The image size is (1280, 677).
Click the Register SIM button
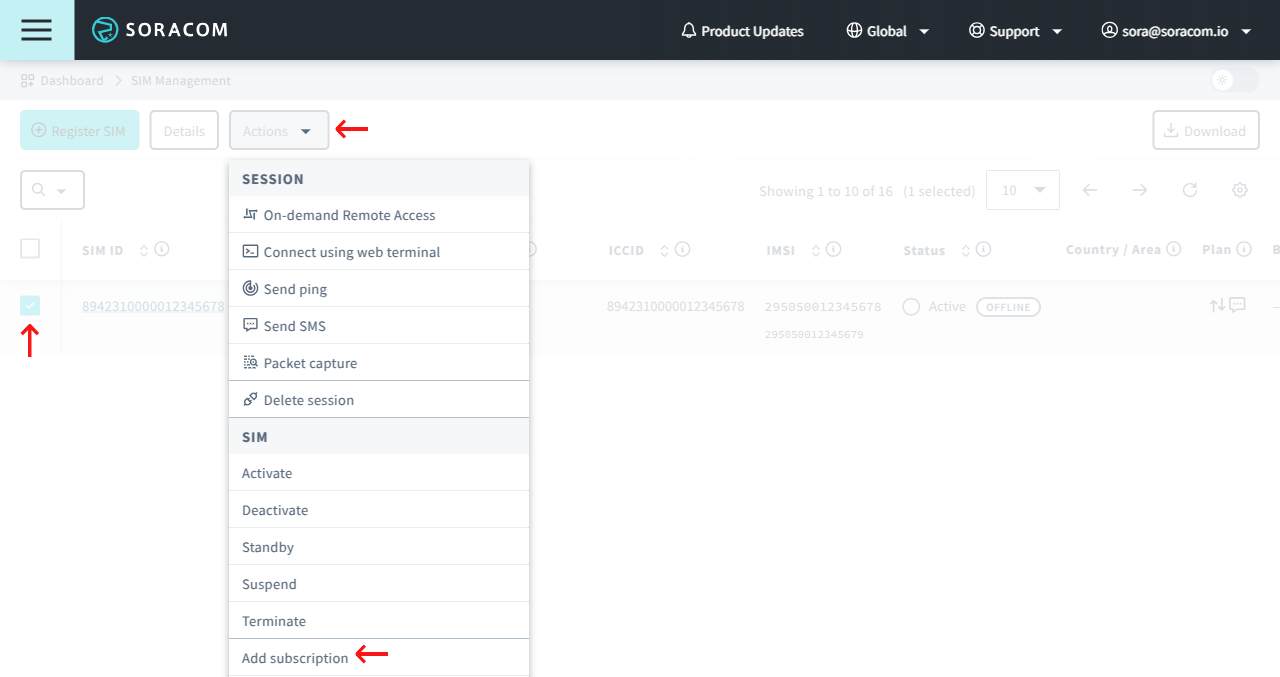[x=79, y=131]
